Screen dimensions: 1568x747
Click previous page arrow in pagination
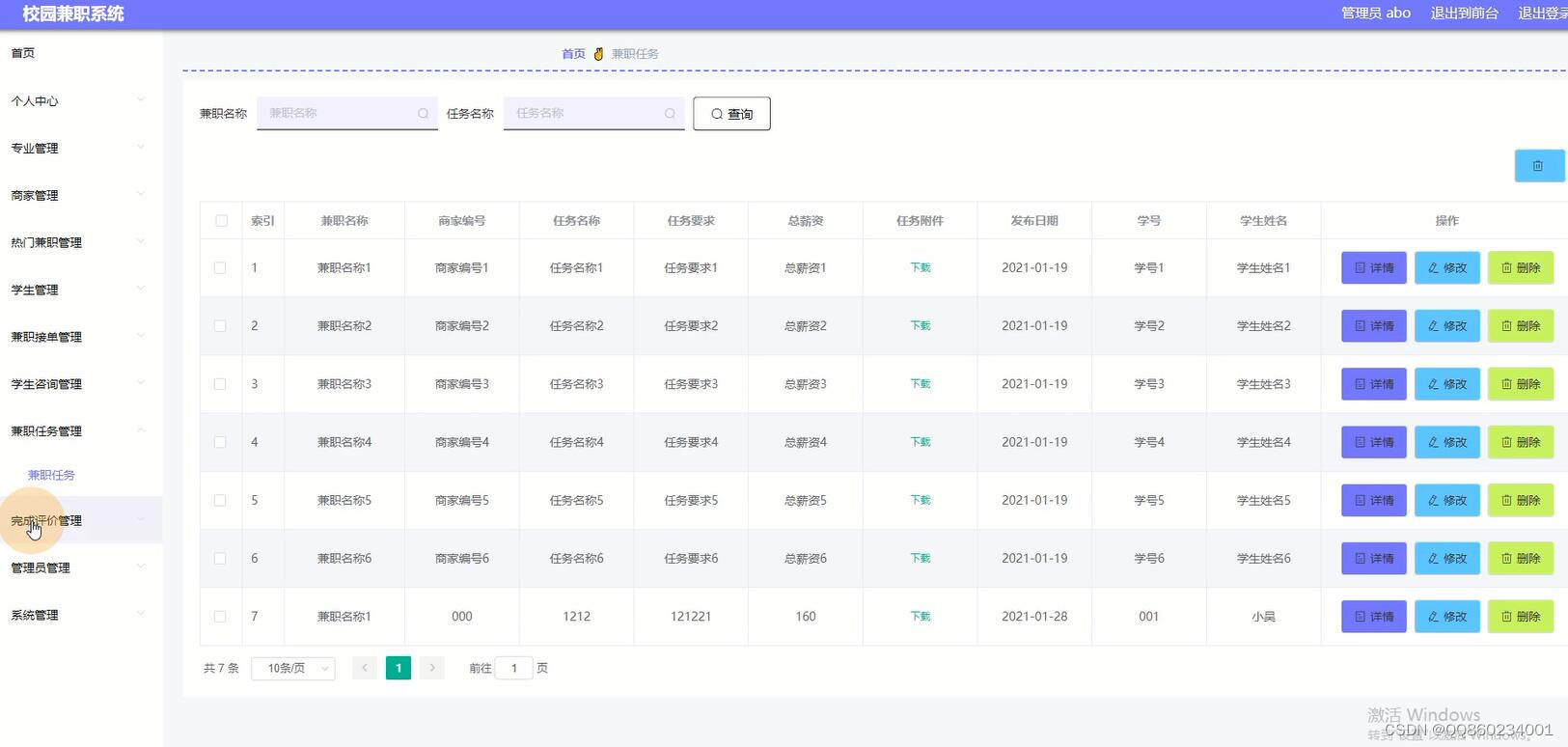tap(365, 668)
